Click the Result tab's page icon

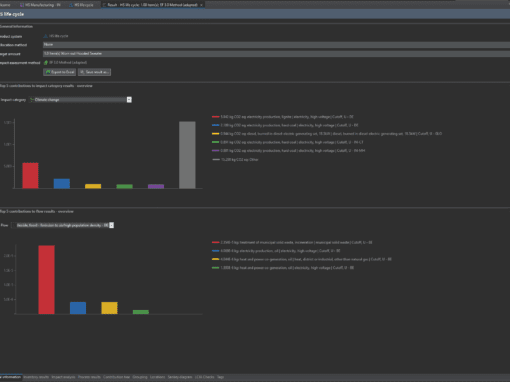click(x=104, y=5)
